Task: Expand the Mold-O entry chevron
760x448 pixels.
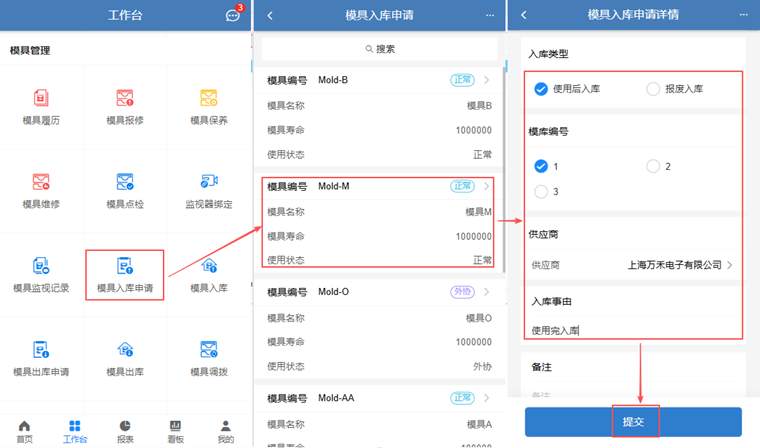Action: [487, 292]
